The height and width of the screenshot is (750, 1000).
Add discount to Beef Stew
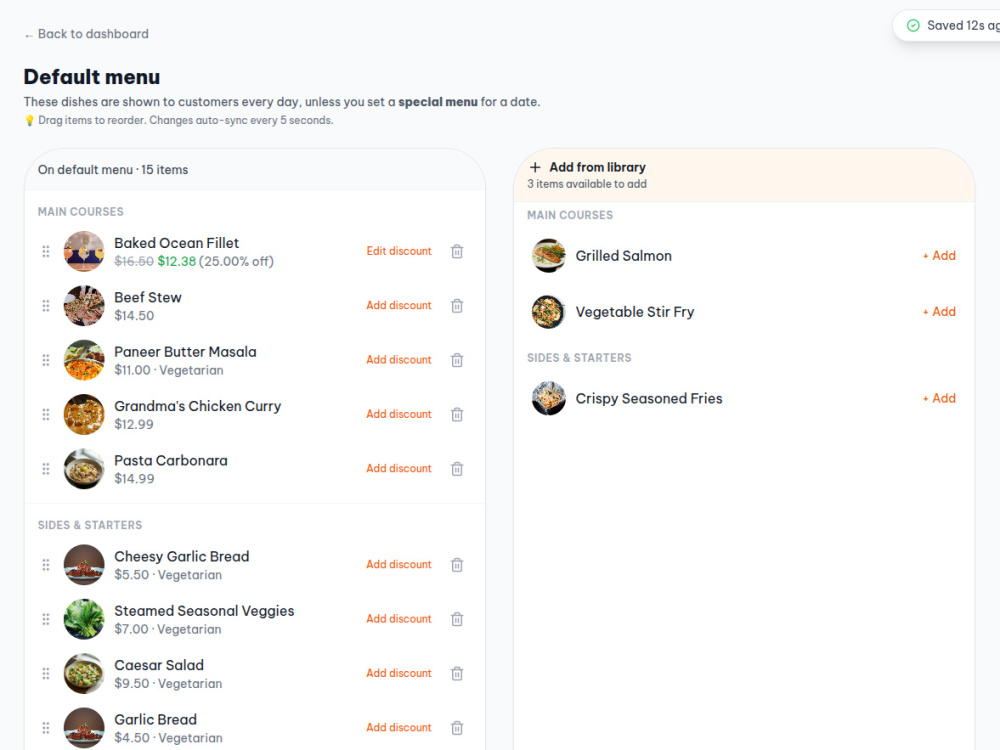click(399, 305)
